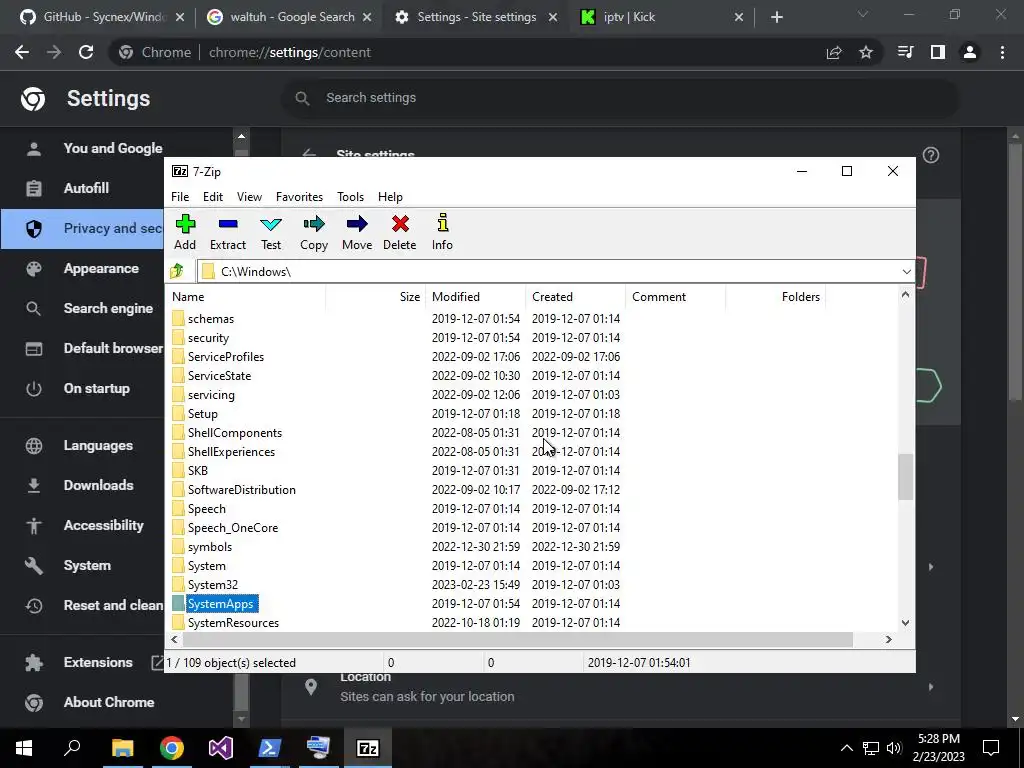Switch to the waltuh Google Search tab
1024x768 pixels.
point(289,17)
